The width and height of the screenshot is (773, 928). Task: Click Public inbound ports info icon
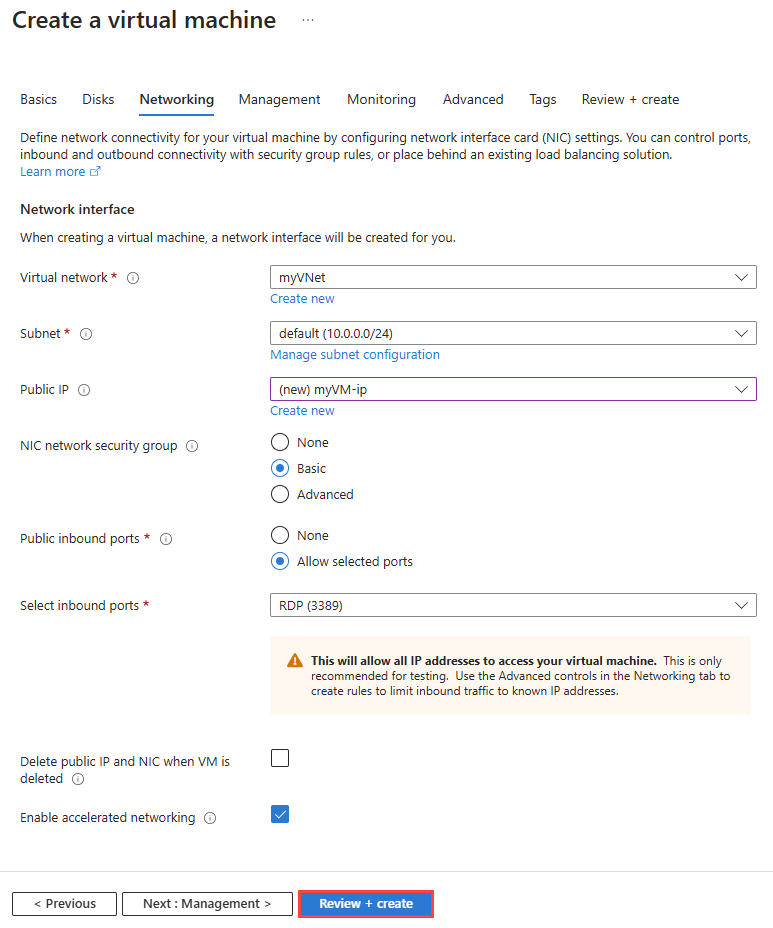coord(166,539)
